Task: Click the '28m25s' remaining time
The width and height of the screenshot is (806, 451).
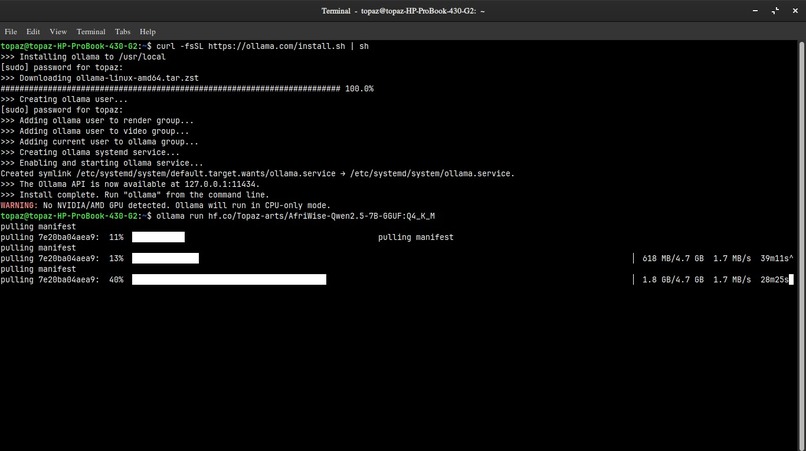Action: (775, 280)
